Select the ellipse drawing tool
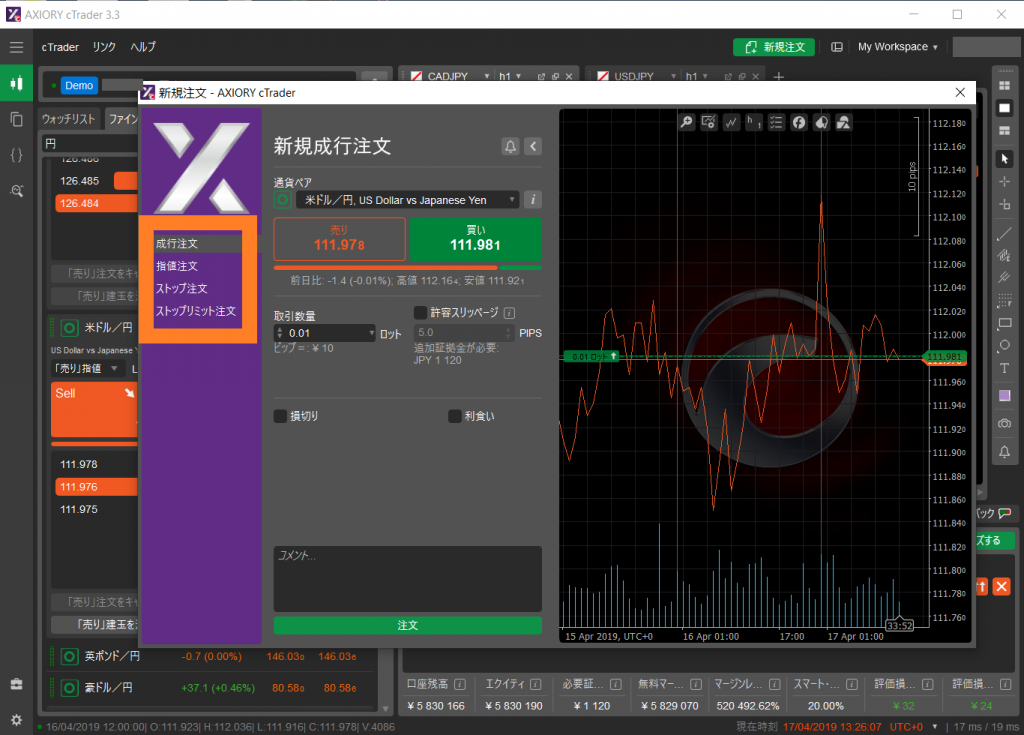The width and height of the screenshot is (1024, 735). [x=1004, y=346]
